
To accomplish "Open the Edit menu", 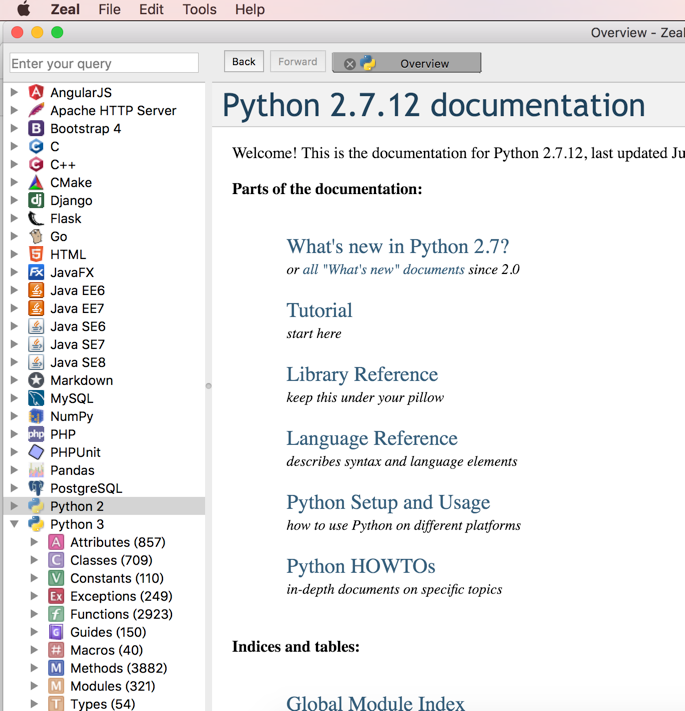I will (x=151, y=10).
